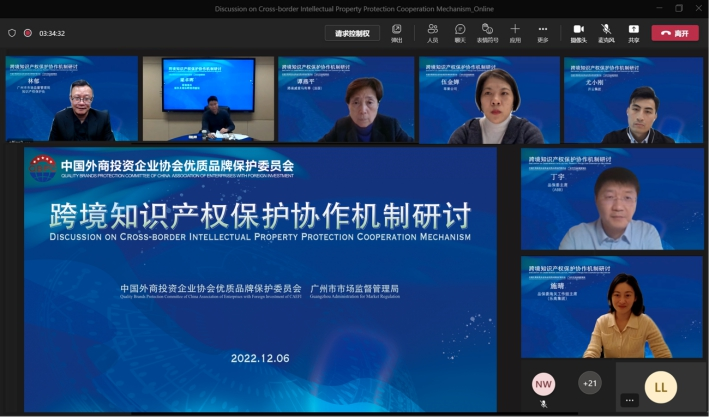Open the meeting Chat (聊天)

[460, 33]
